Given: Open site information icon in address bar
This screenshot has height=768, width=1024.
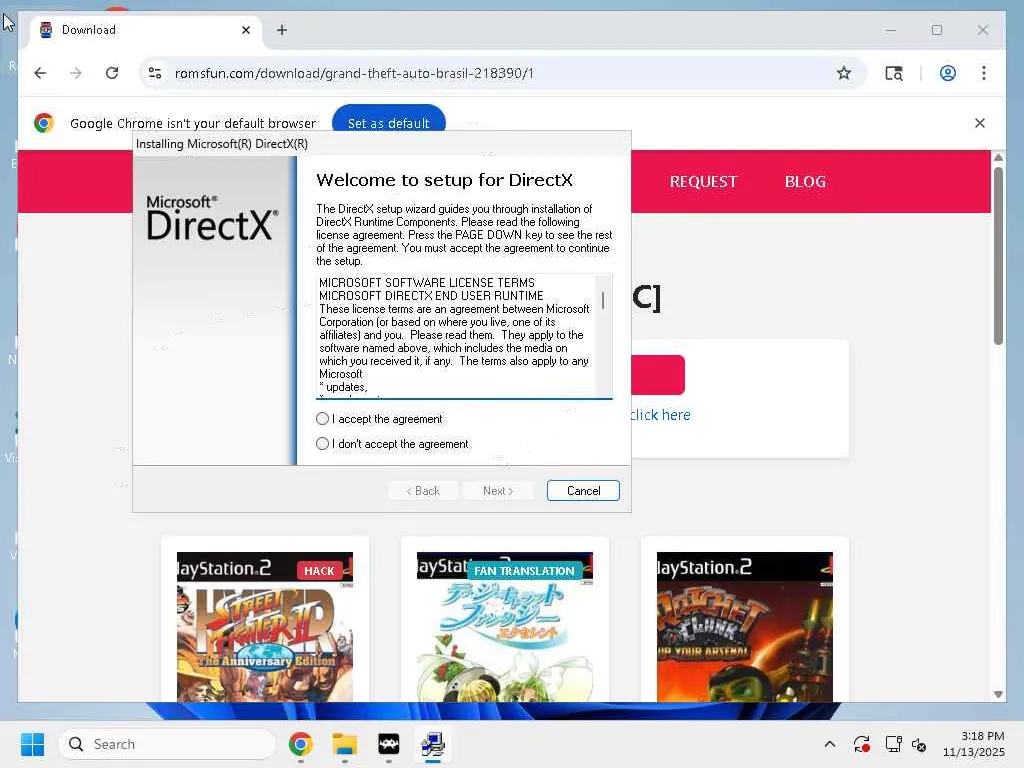Looking at the screenshot, I should [155, 73].
